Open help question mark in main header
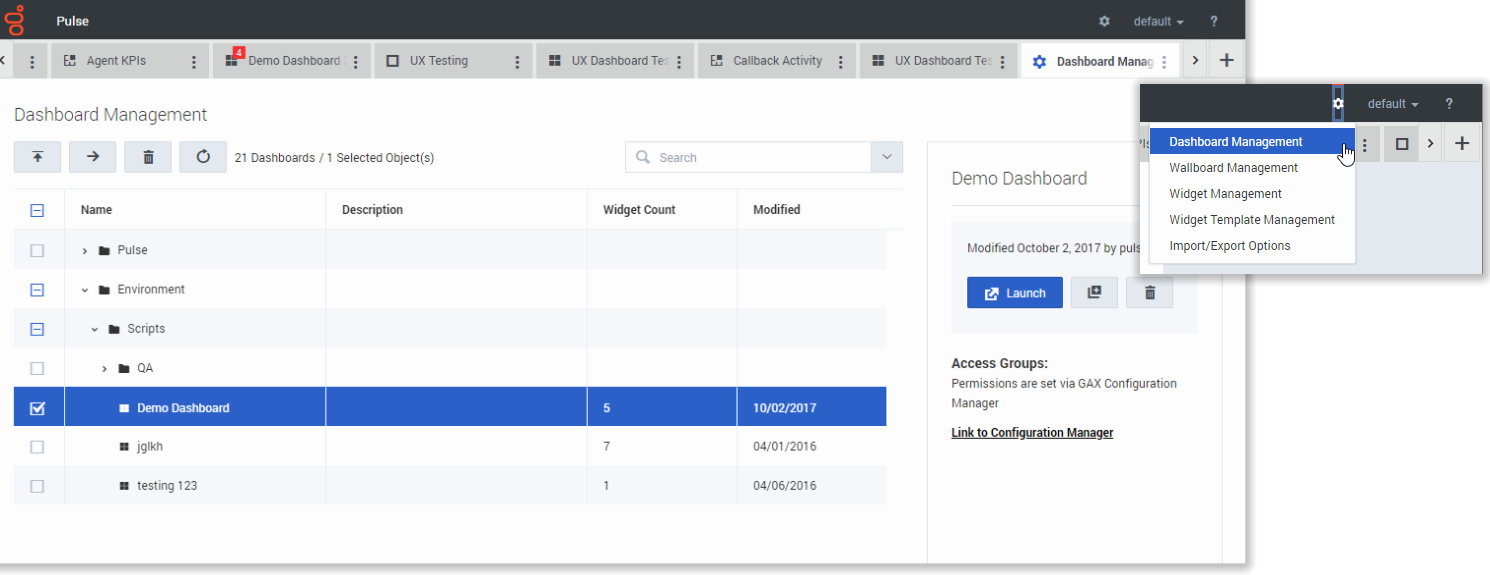The image size is (1490, 575). pyautogui.click(x=1213, y=21)
